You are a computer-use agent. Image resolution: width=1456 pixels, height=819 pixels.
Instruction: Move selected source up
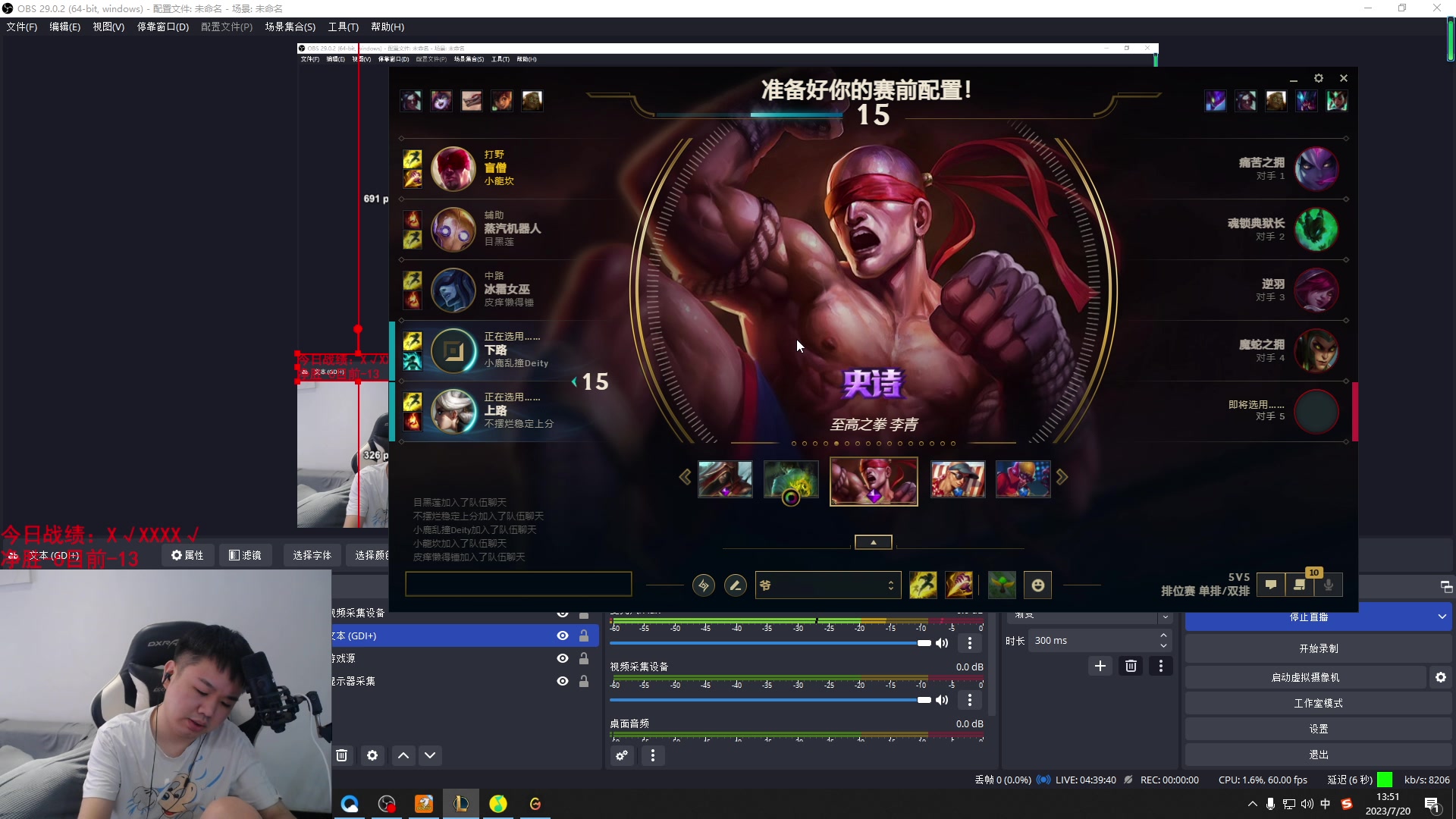[403, 755]
